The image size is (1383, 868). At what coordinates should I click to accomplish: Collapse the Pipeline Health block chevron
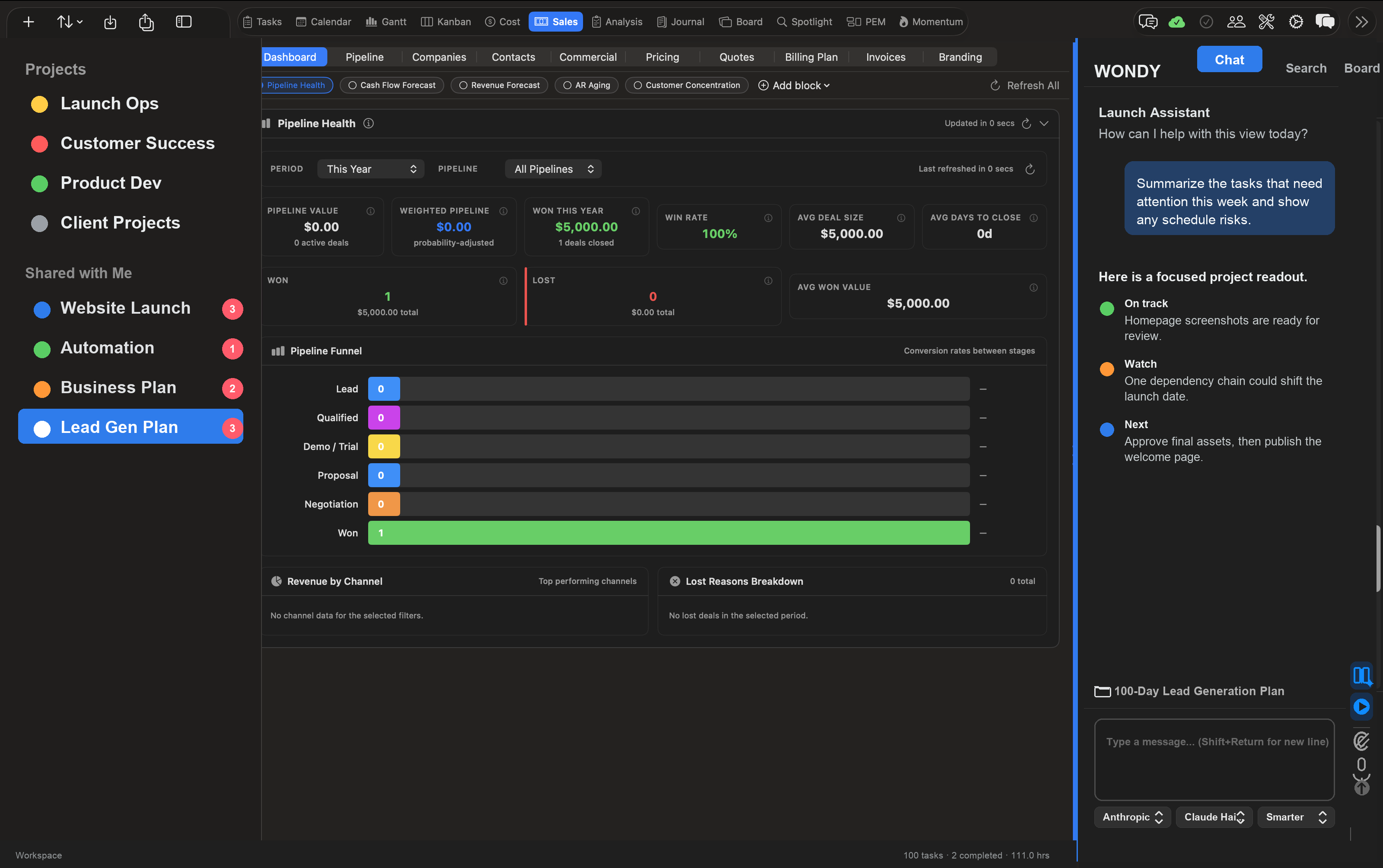pyautogui.click(x=1044, y=124)
